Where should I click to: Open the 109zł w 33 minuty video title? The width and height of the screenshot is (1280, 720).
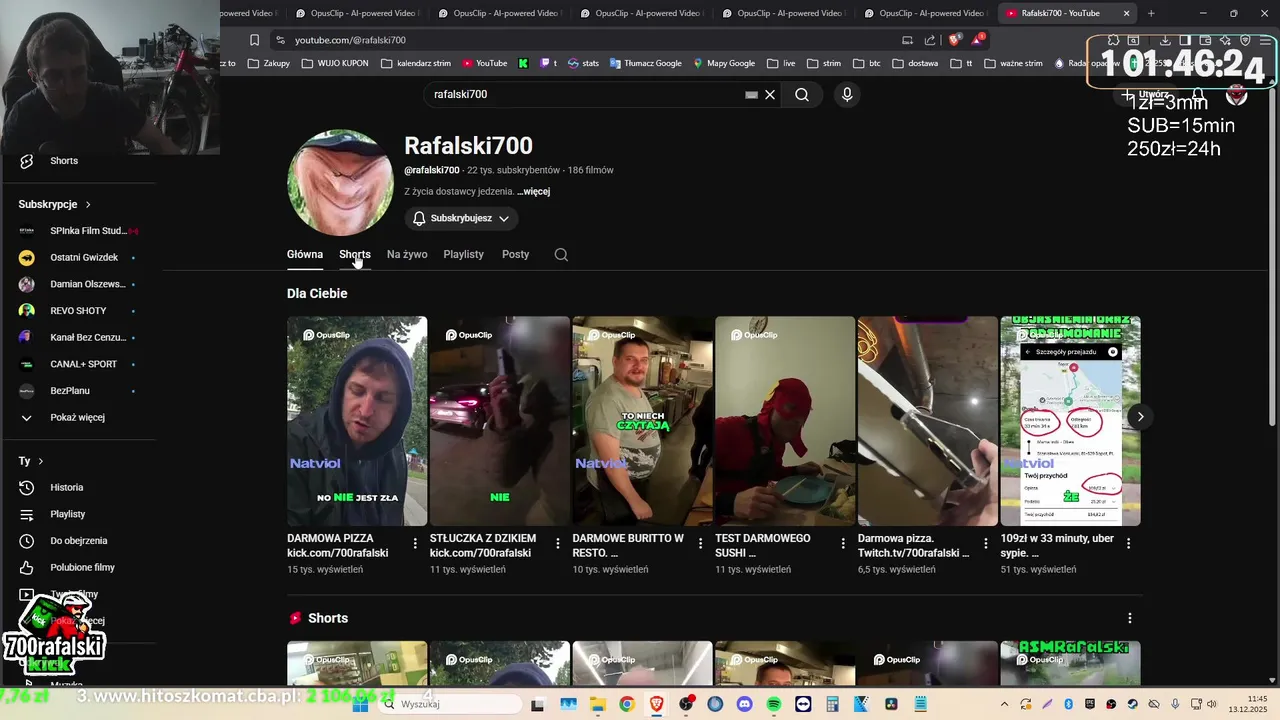click(x=1057, y=545)
